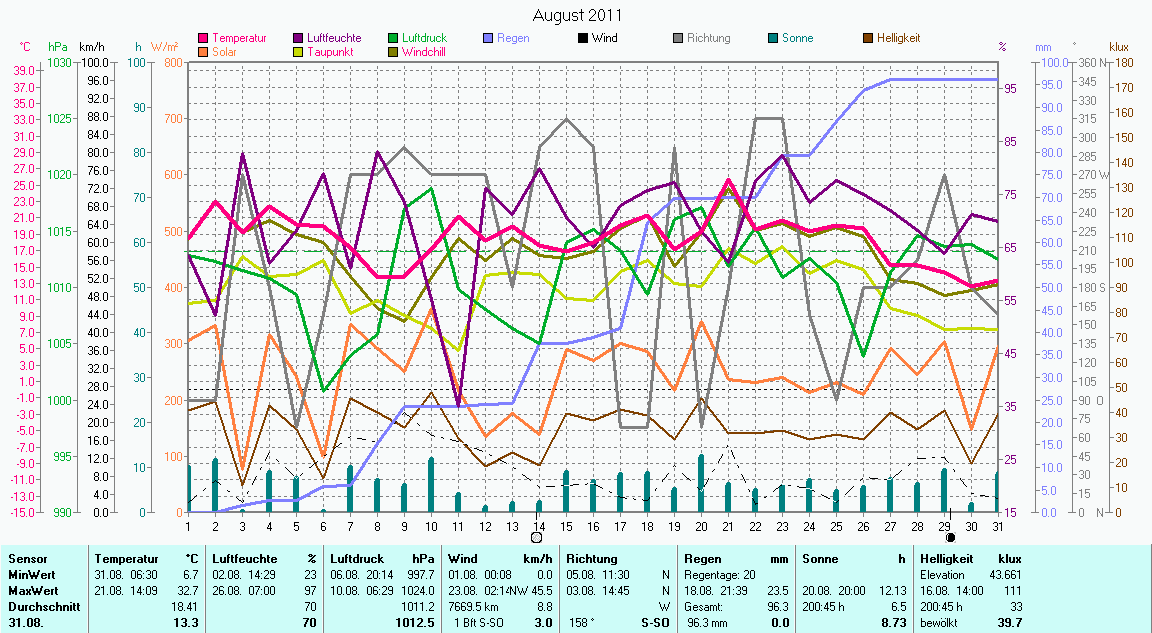This screenshot has height=633, width=1152.
Task: Click the blue Regen legend swatch
Action: [x=488, y=39]
